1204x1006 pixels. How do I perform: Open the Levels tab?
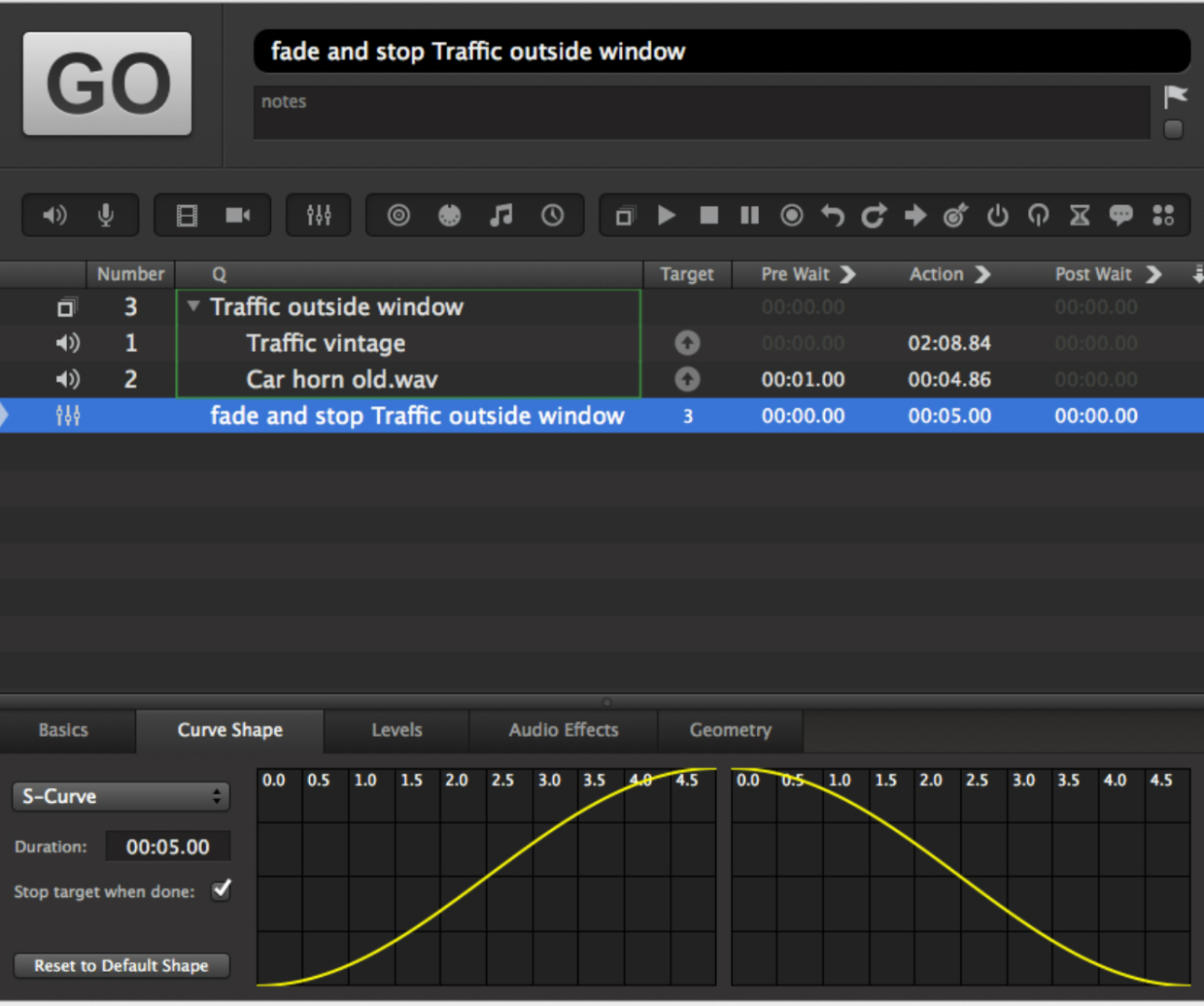(397, 730)
